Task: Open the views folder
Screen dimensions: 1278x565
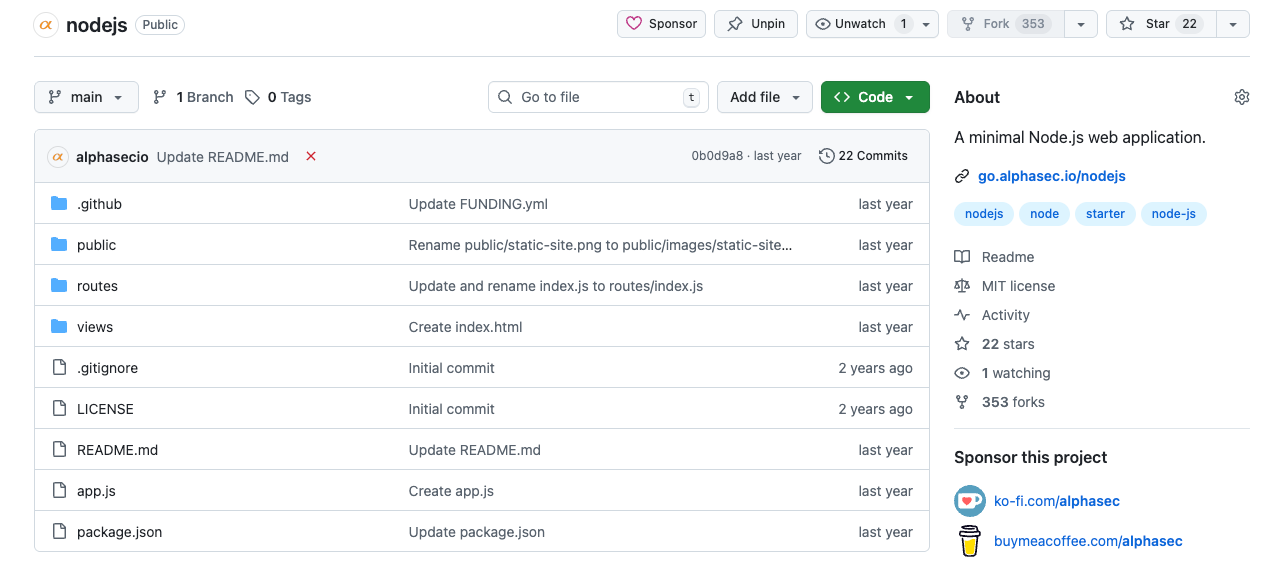Action: coord(95,327)
